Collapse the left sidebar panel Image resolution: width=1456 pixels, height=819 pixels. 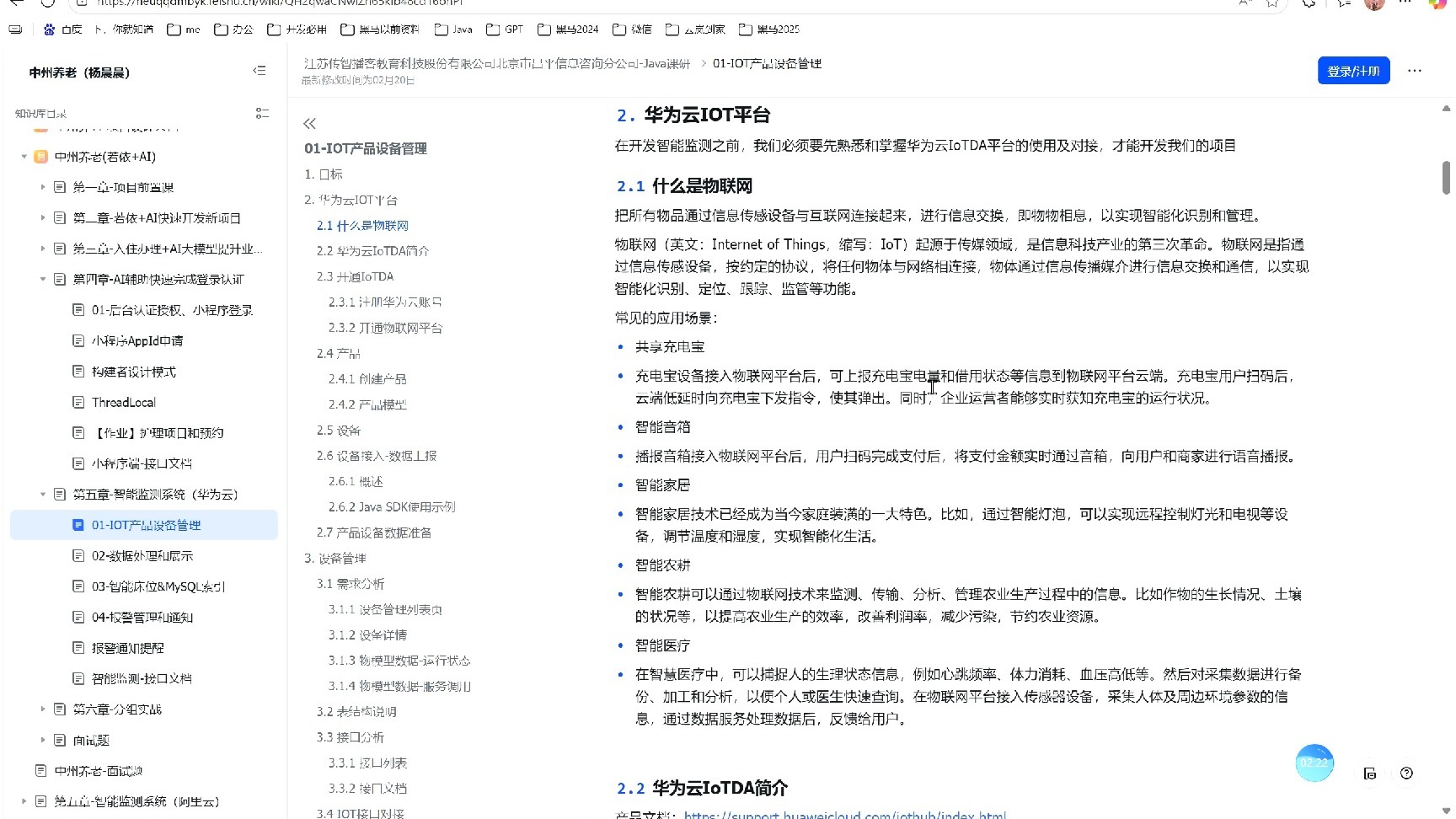click(x=260, y=71)
